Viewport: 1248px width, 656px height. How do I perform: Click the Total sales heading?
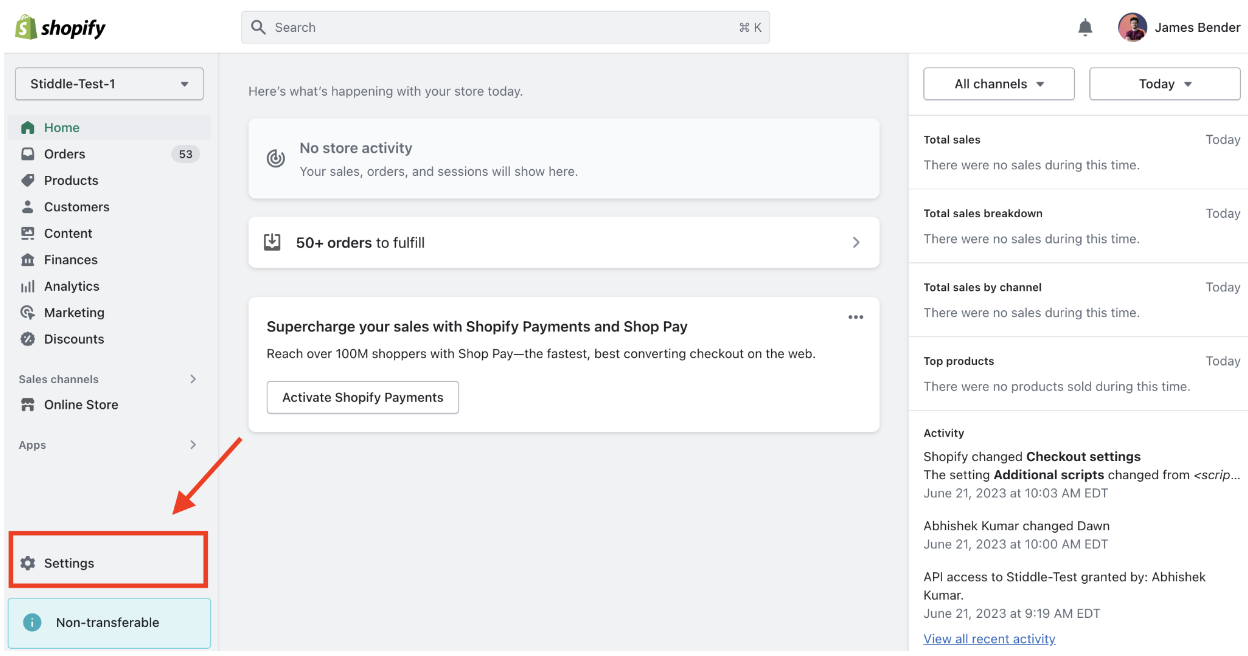tap(952, 140)
